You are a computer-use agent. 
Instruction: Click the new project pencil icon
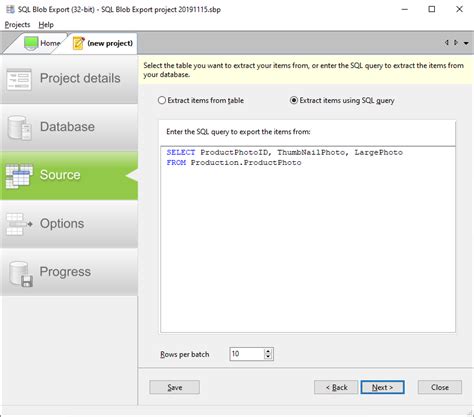point(79,43)
